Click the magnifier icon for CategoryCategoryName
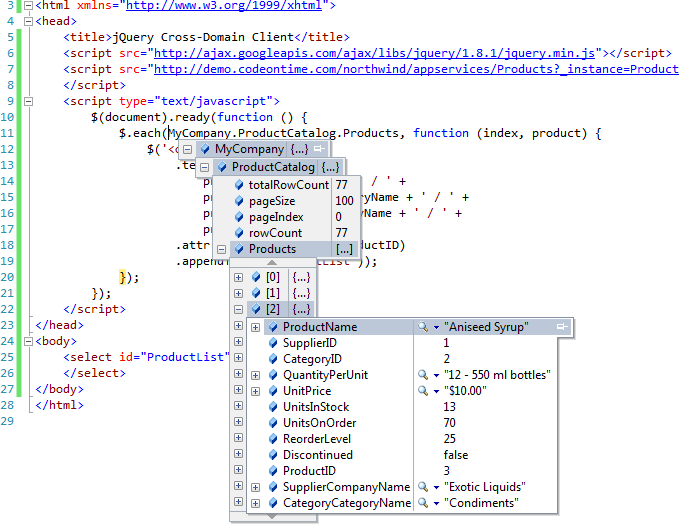Screen dimensions: 679x527 tap(423, 503)
